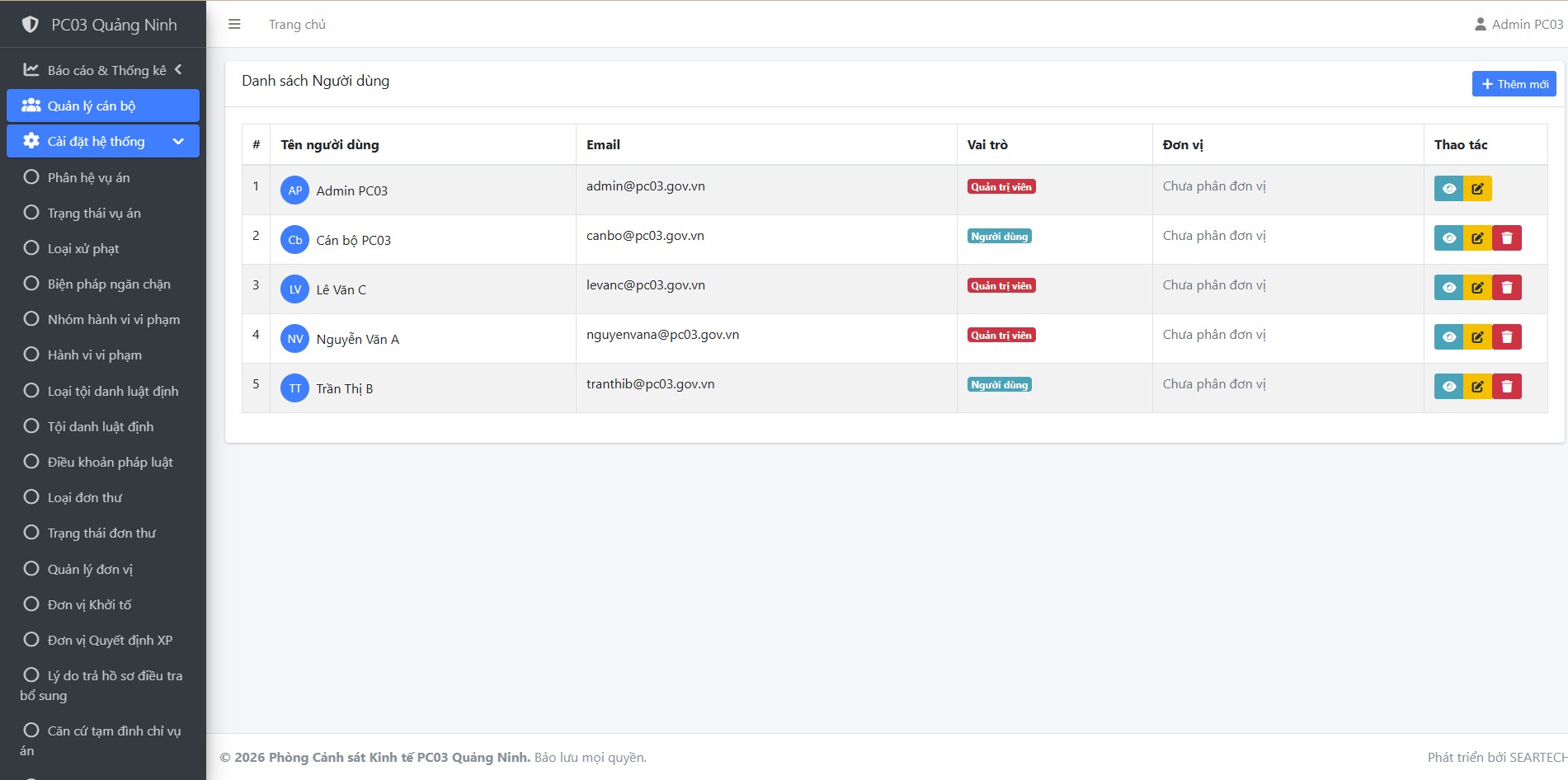Image resolution: width=1568 pixels, height=780 pixels.
Task: Click the Thêm mới button
Action: point(1514,84)
